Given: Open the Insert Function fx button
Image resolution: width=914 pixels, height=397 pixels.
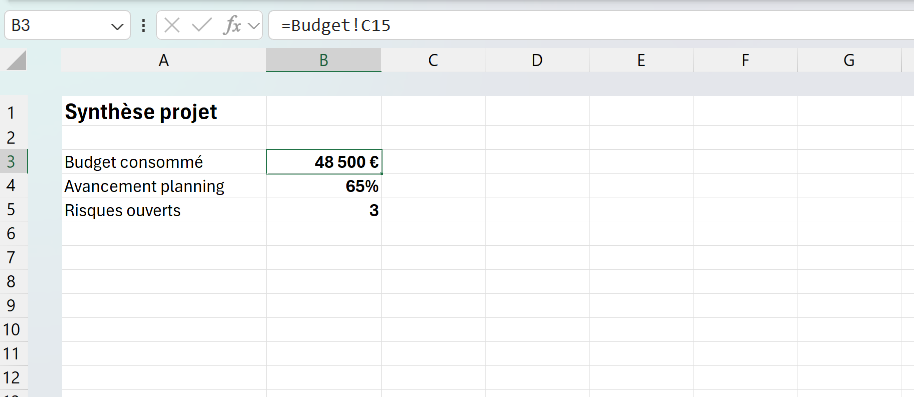Looking at the screenshot, I should pos(233,25).
